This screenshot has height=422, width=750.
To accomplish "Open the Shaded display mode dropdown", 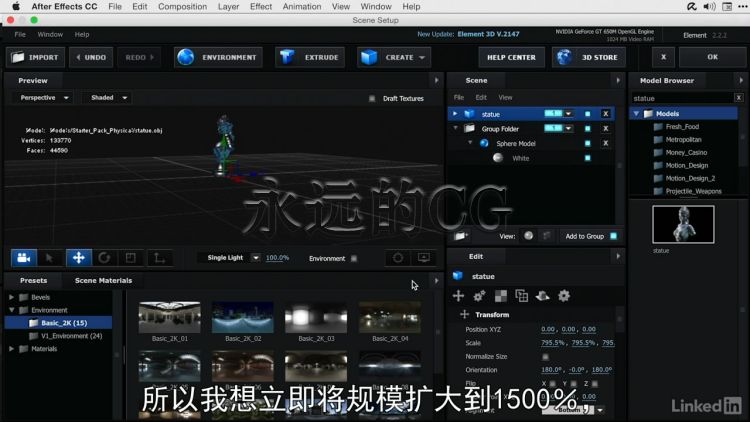I will click(x=108, y=98).
